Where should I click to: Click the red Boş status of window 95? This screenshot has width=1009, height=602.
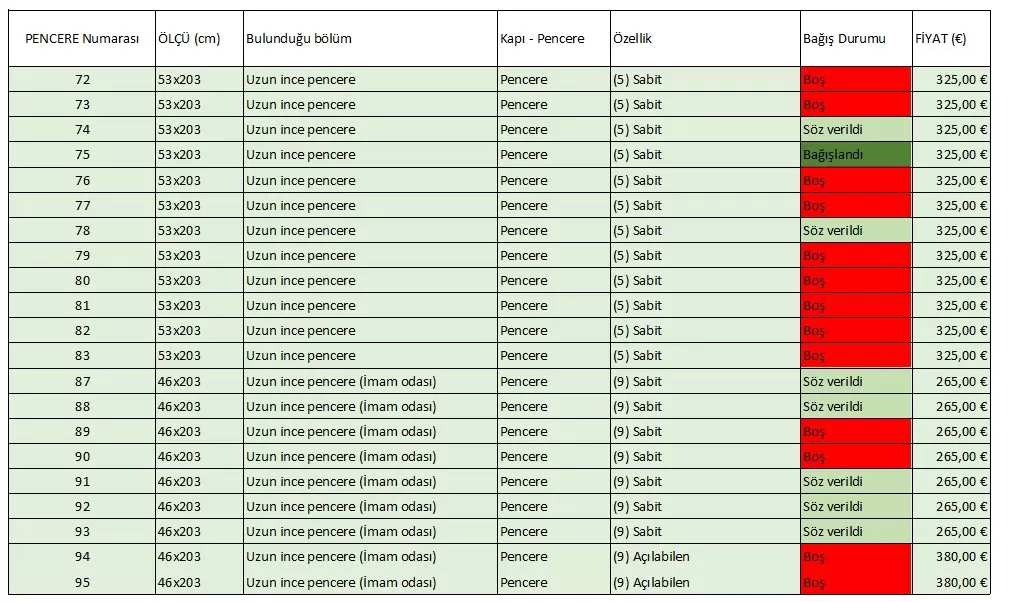coord(855,582)
